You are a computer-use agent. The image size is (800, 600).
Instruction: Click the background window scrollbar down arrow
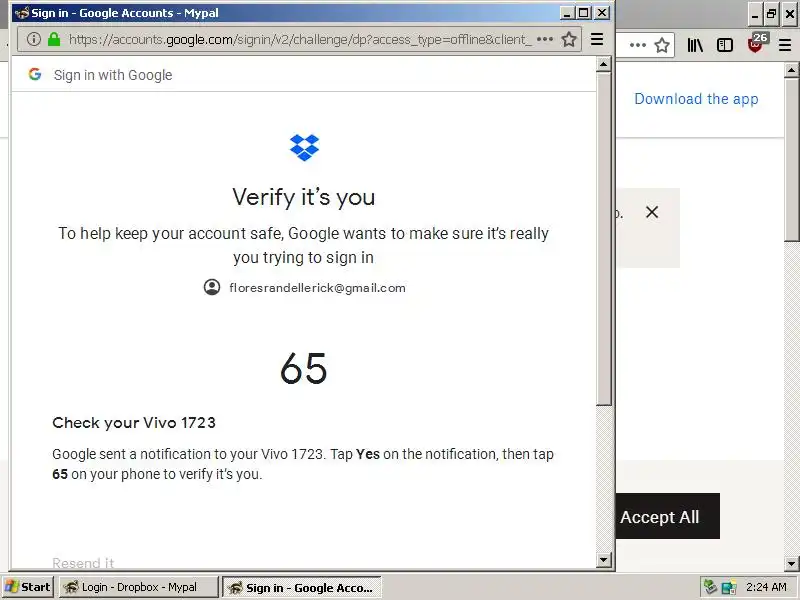pos(791,564)
